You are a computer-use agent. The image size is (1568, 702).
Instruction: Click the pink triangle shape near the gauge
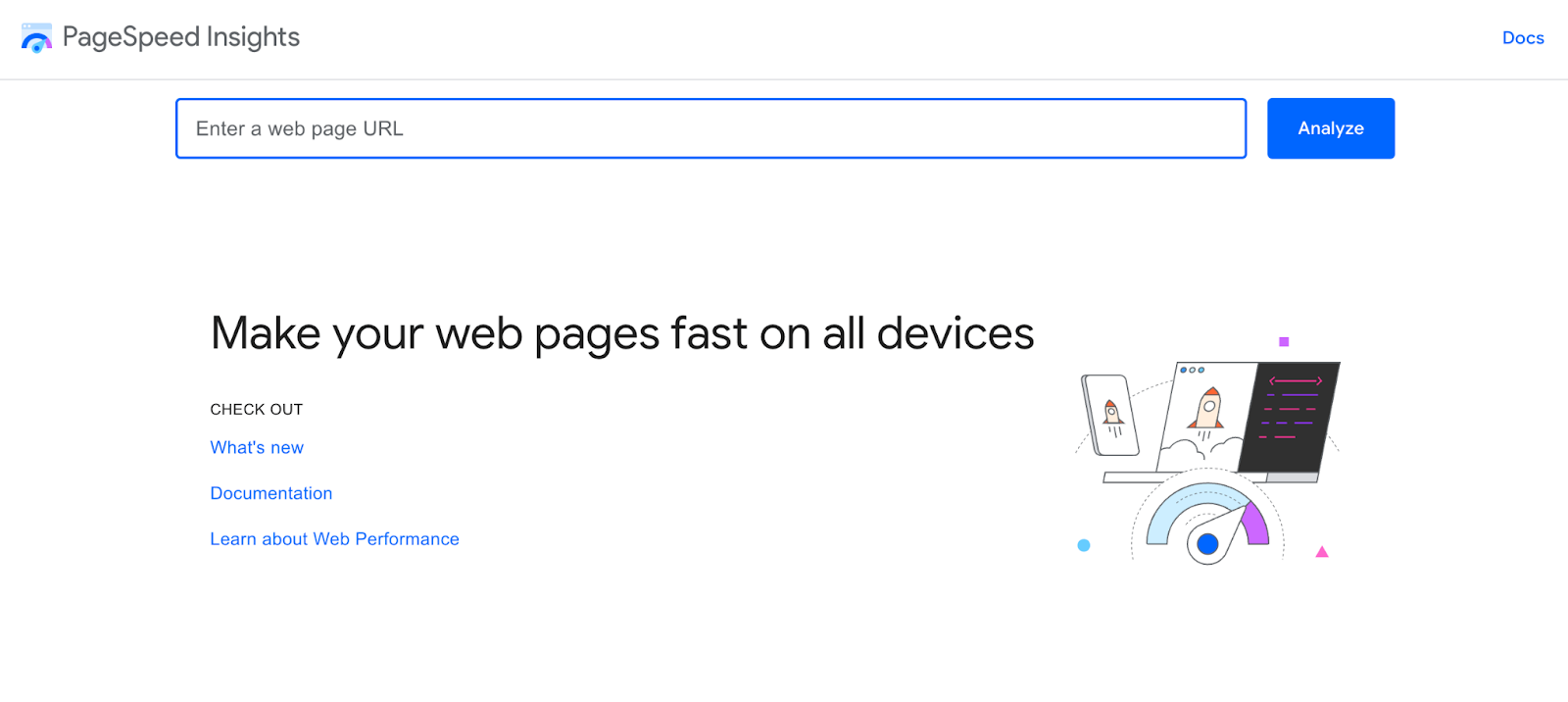1323,552
